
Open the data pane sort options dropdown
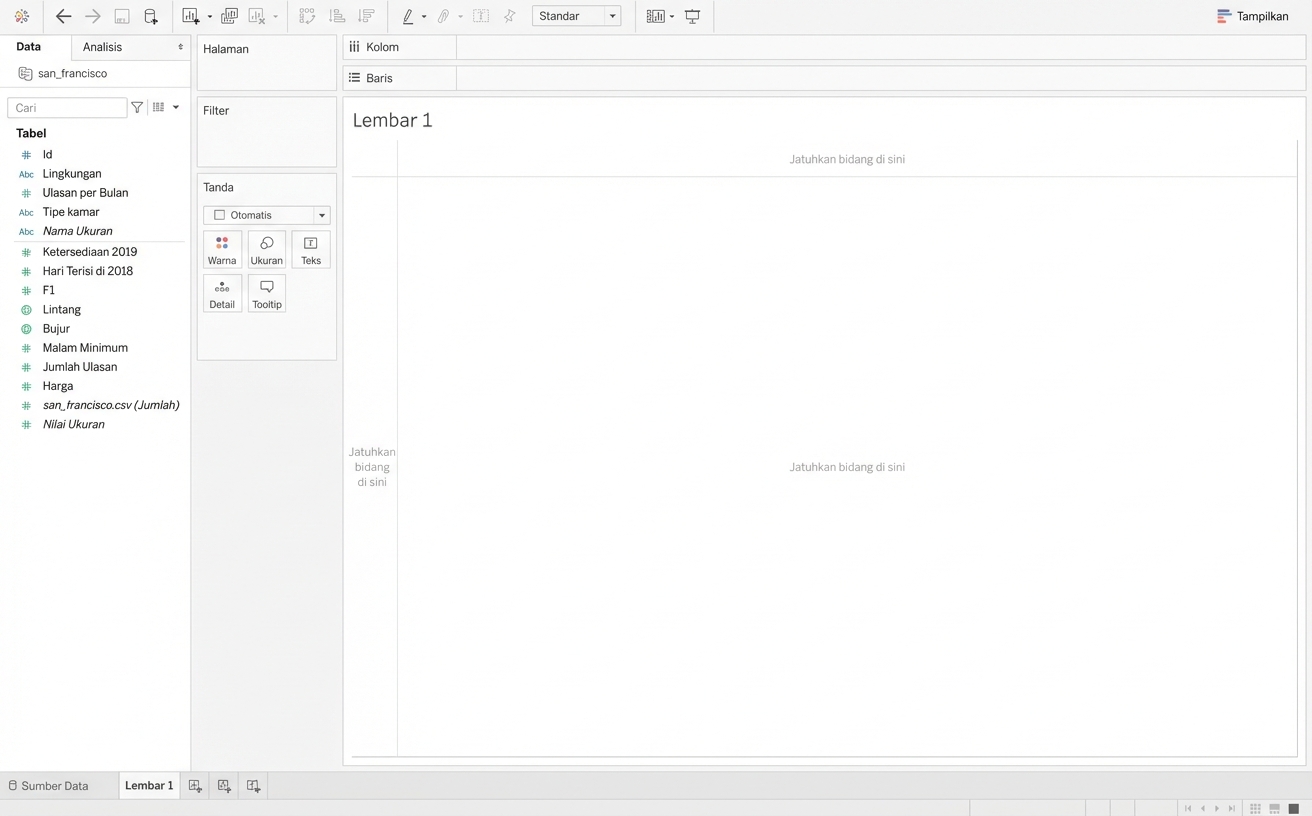[x=176, y=107]
